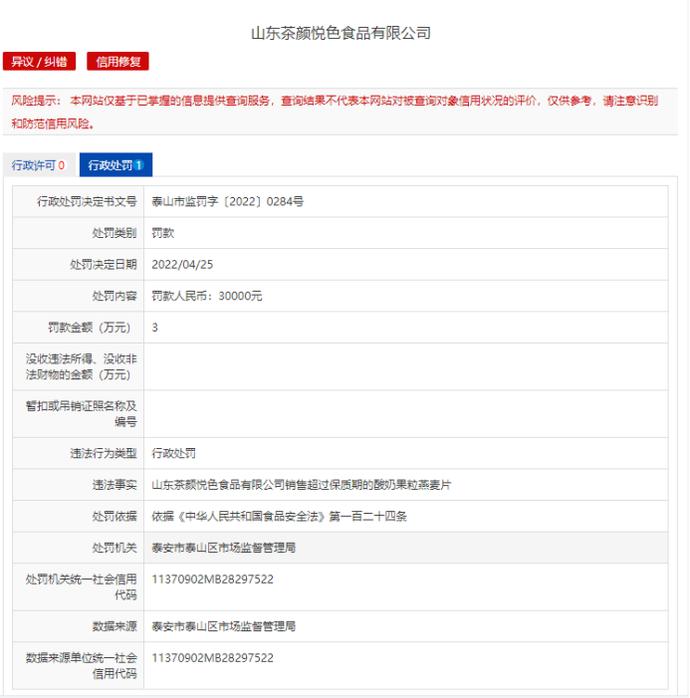The width and height of the screenshot is (690, 698).
Task: Click the 暂扣或吊销证照名称及编号 label
Action: pyautogui.click(x=81, y=414)
